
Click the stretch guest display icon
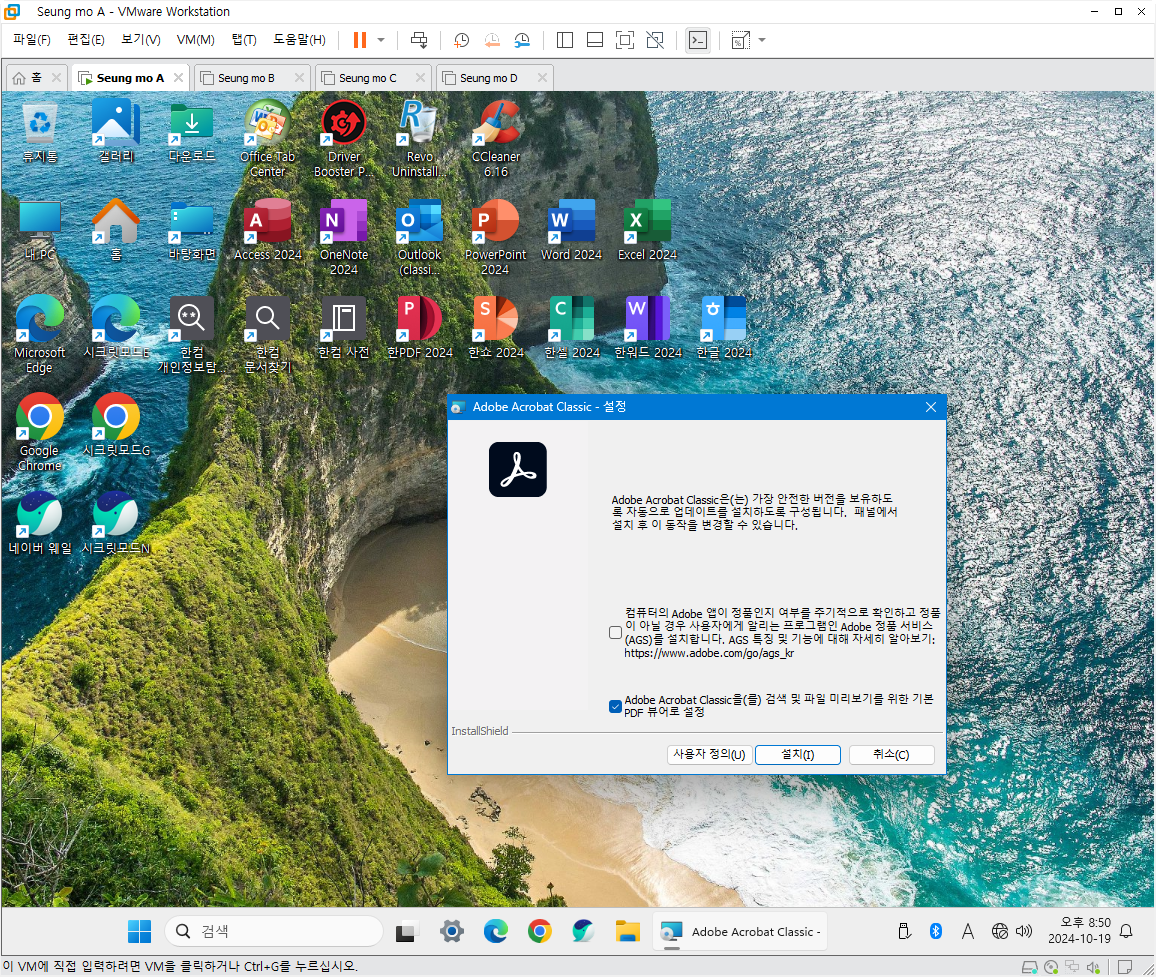(740, 40)
